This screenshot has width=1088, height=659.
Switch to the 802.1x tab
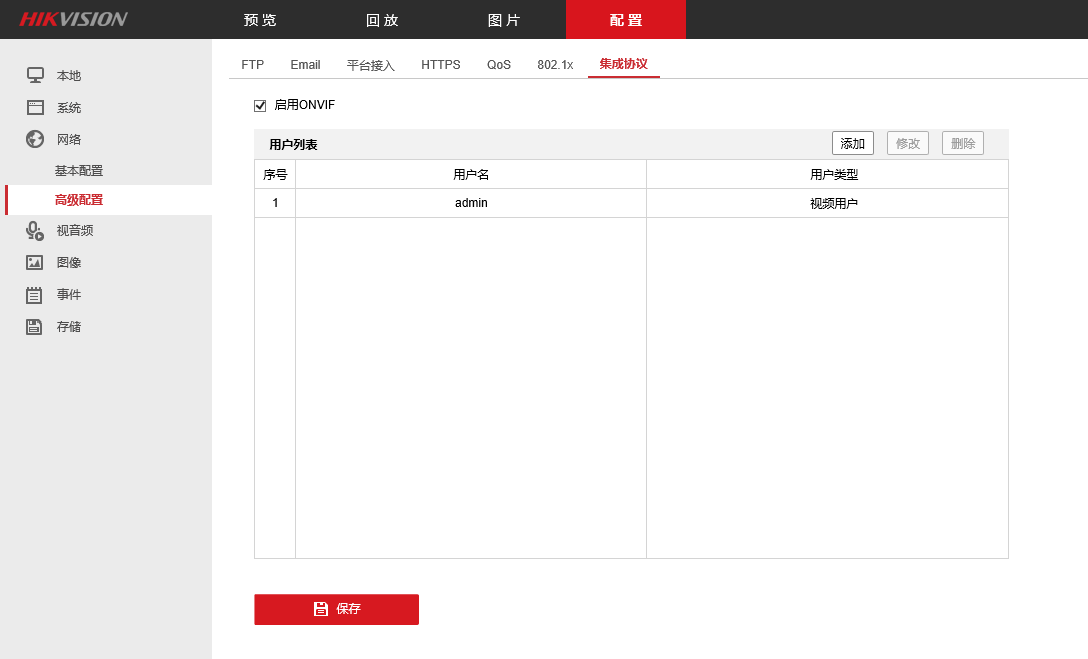(555, 65)
